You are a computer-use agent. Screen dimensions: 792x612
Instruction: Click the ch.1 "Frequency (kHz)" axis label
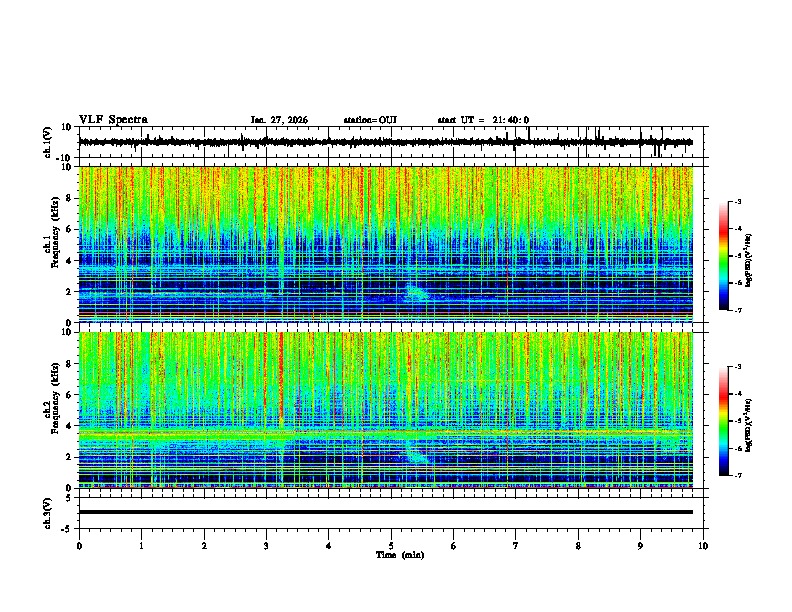click(x=55, y=233)
